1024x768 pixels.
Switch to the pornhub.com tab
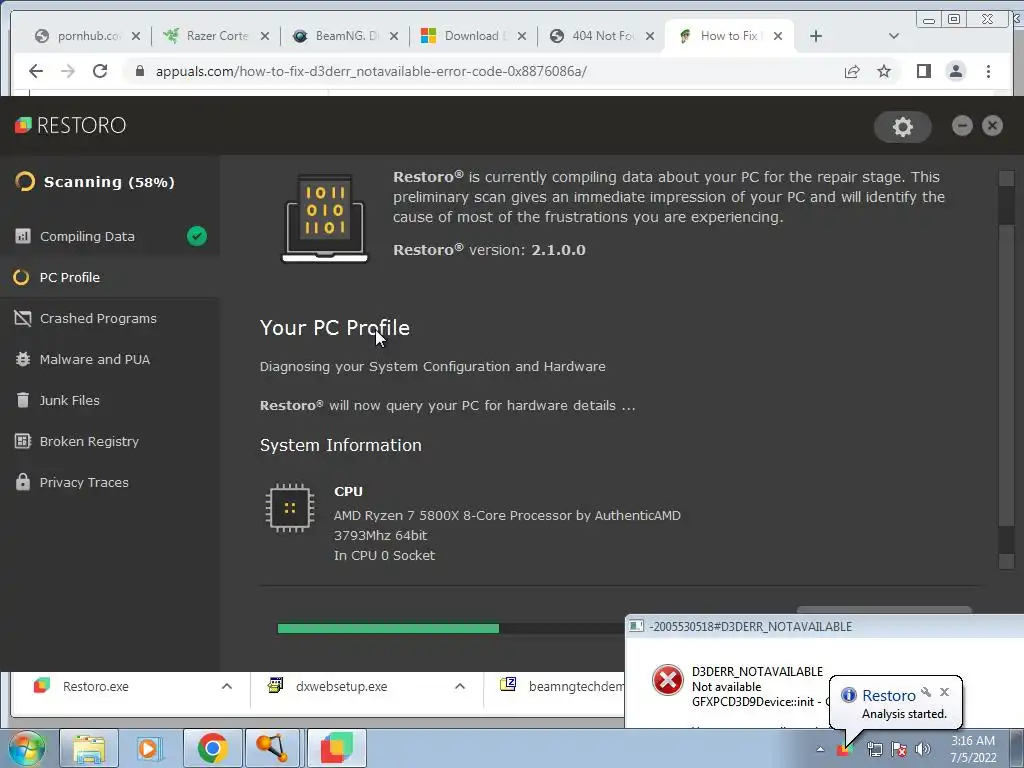[x=87, y=36]
